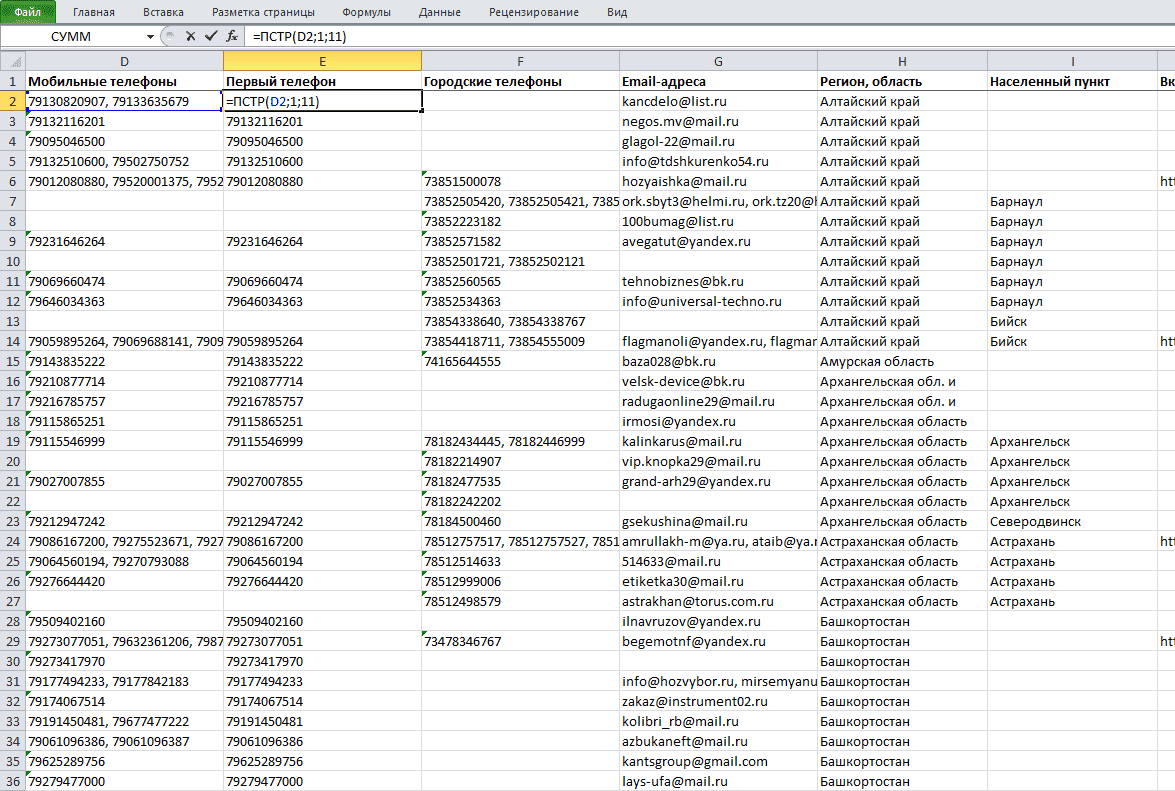Select column E header
This screenshot has width=1175, height=791.
click(322, 61)
